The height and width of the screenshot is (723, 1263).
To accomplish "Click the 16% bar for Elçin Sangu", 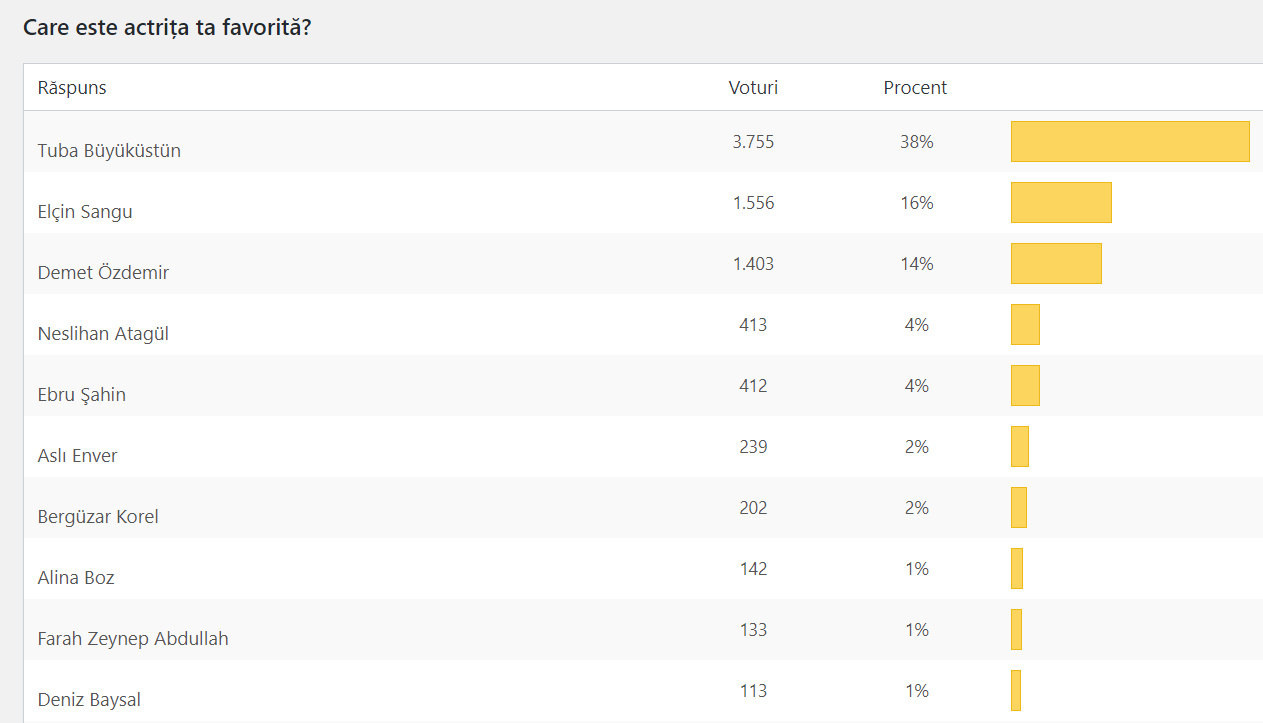I will click(1061, 203).
